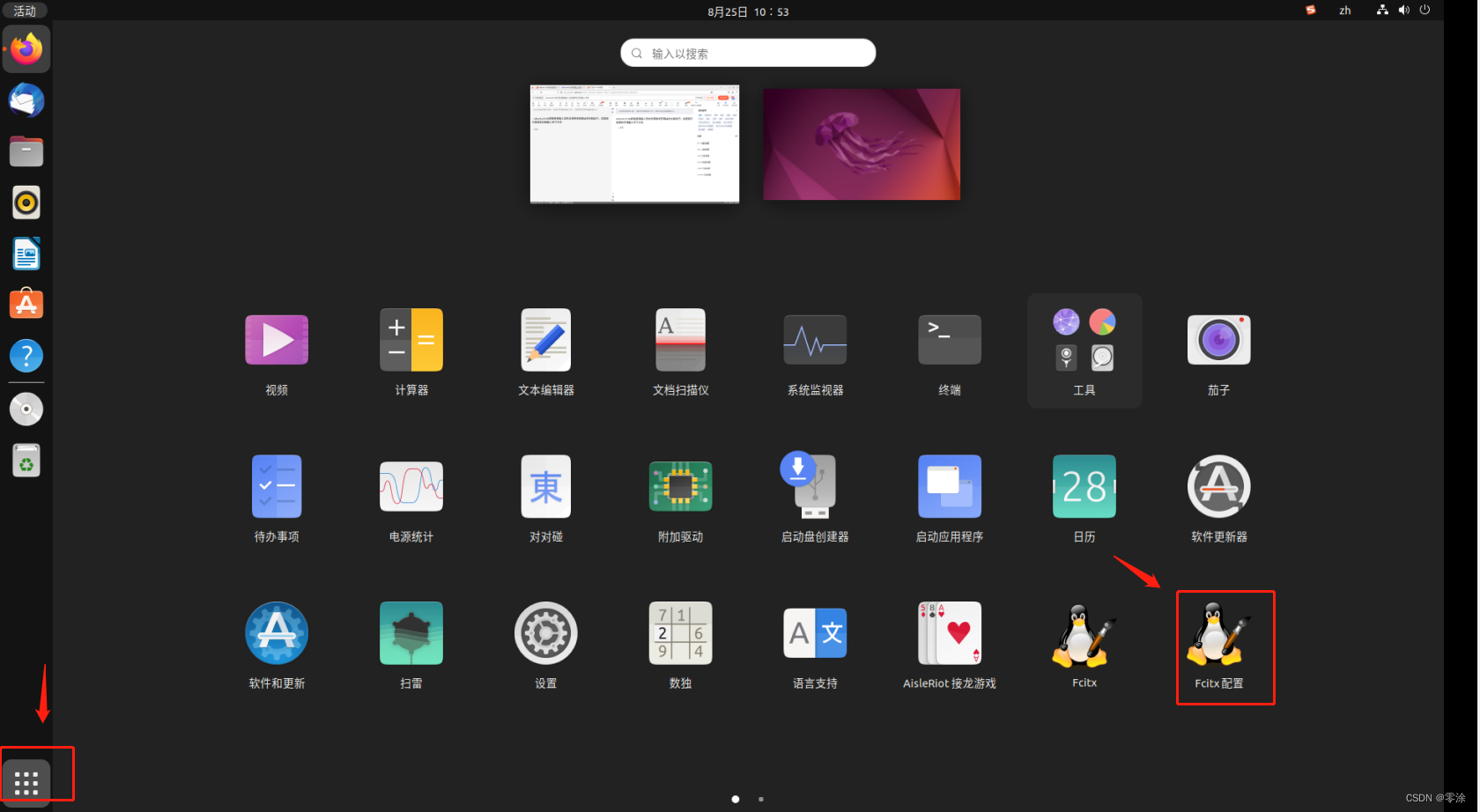1480x812 pixels.
Task: Click the volume tray icon
Action: [x=1403, y=11]
